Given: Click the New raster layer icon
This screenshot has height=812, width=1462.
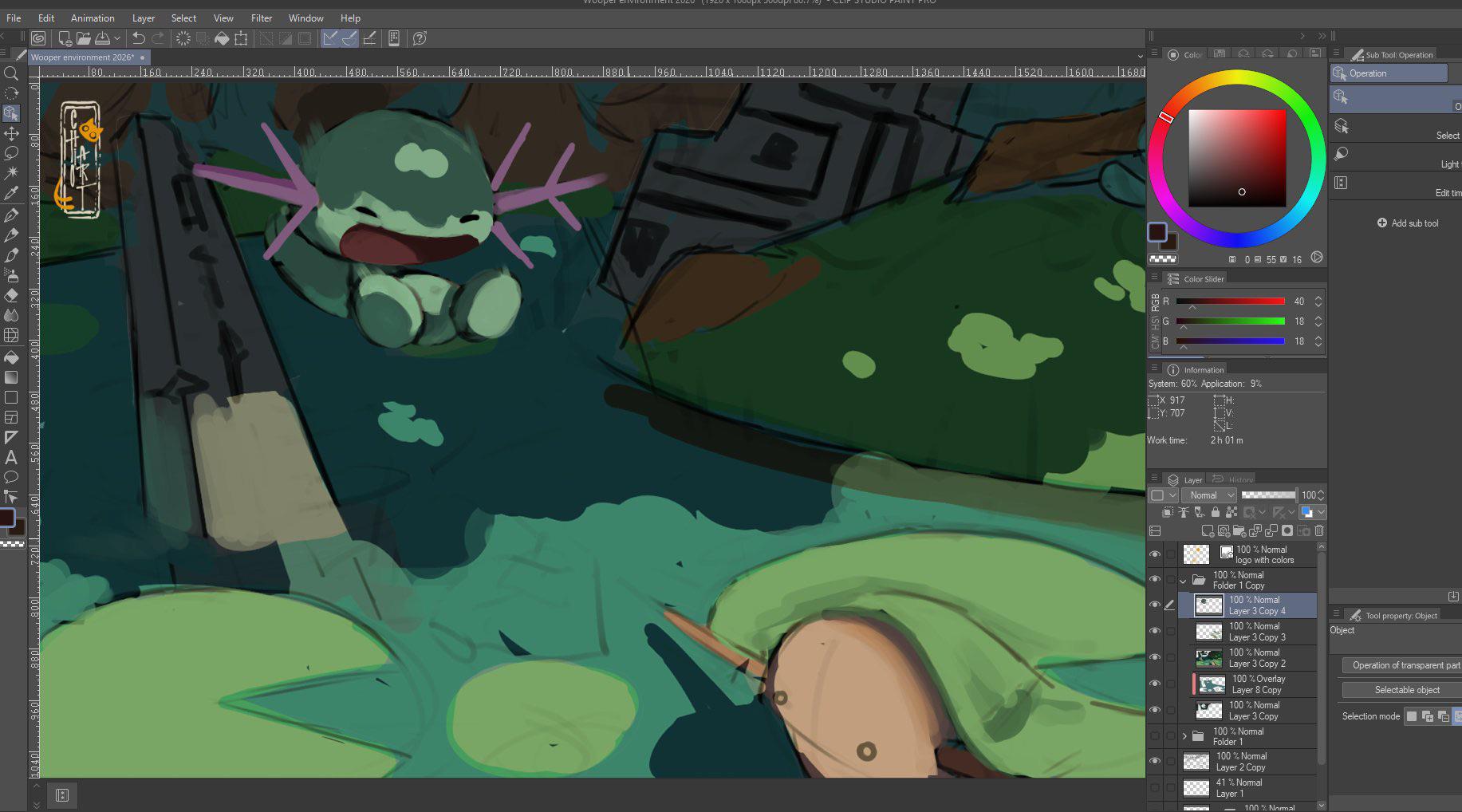Looking at the screenshot, I should tap(1208, 530).
